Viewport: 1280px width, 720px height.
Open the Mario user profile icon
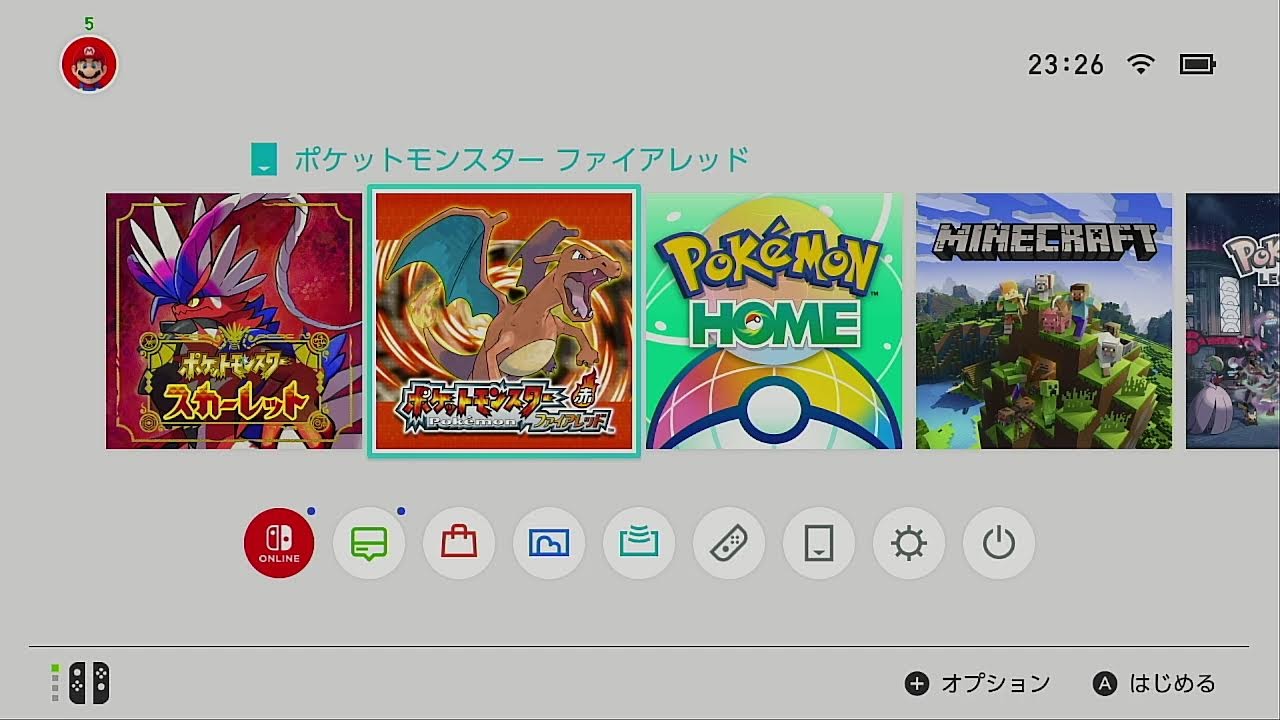pos(89,64)
